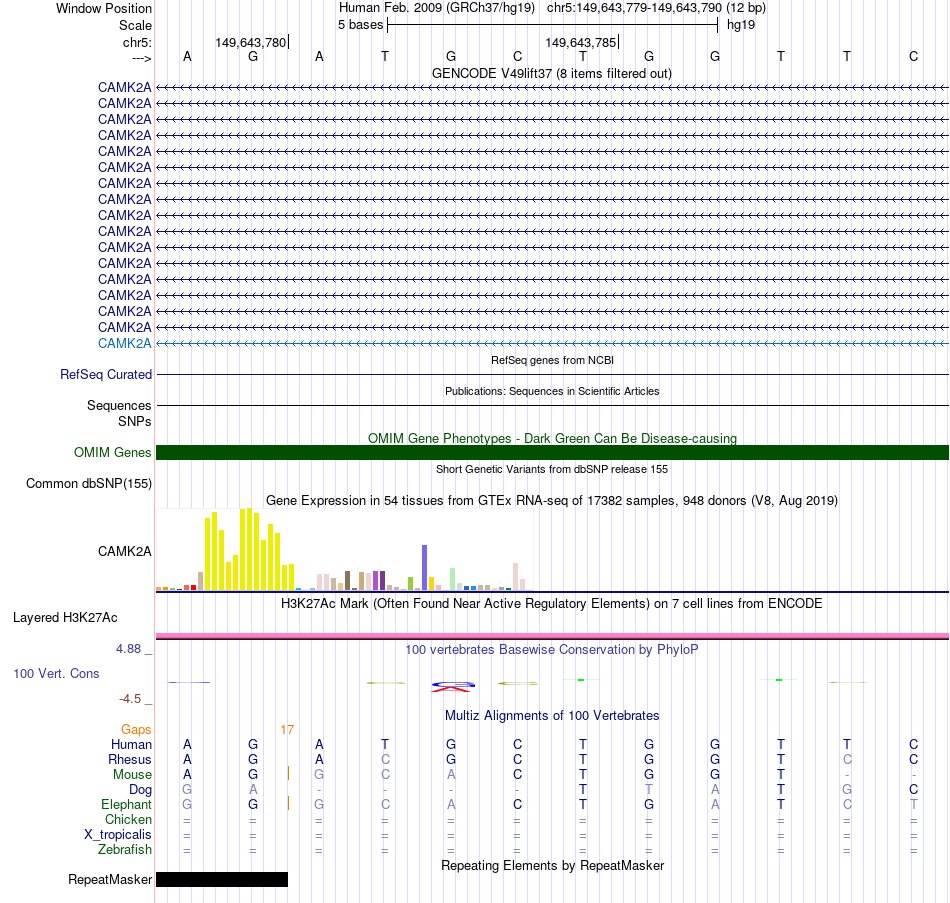Click the 'Zebrafish' alignment row label
This screenshot has width=950, height=903.
coord(125,850)
